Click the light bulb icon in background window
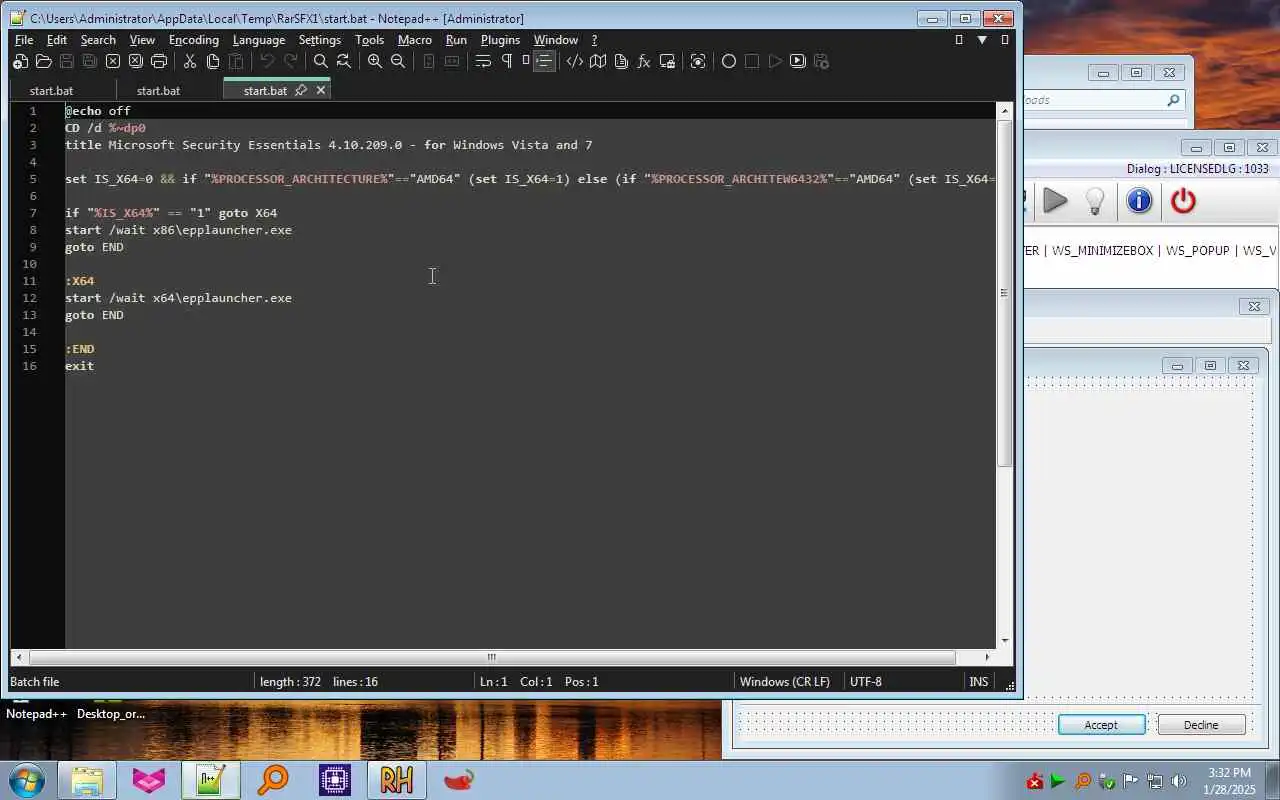This screenshot has height=800, width=1280. point(1095,201)
